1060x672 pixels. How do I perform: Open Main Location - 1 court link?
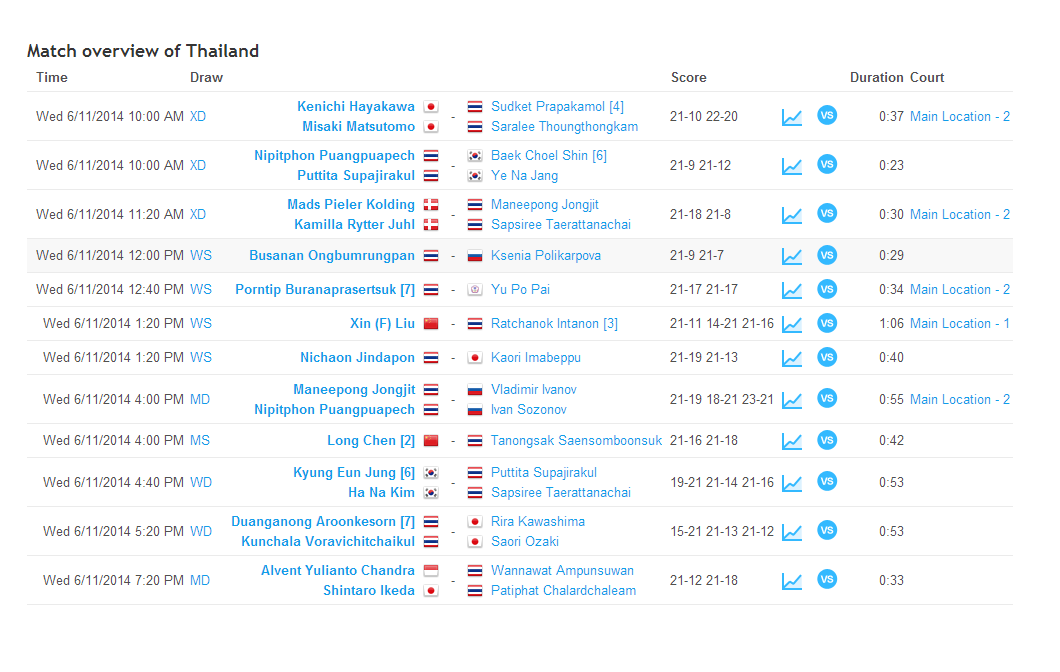pyautogui.click(x=959, y=324)
